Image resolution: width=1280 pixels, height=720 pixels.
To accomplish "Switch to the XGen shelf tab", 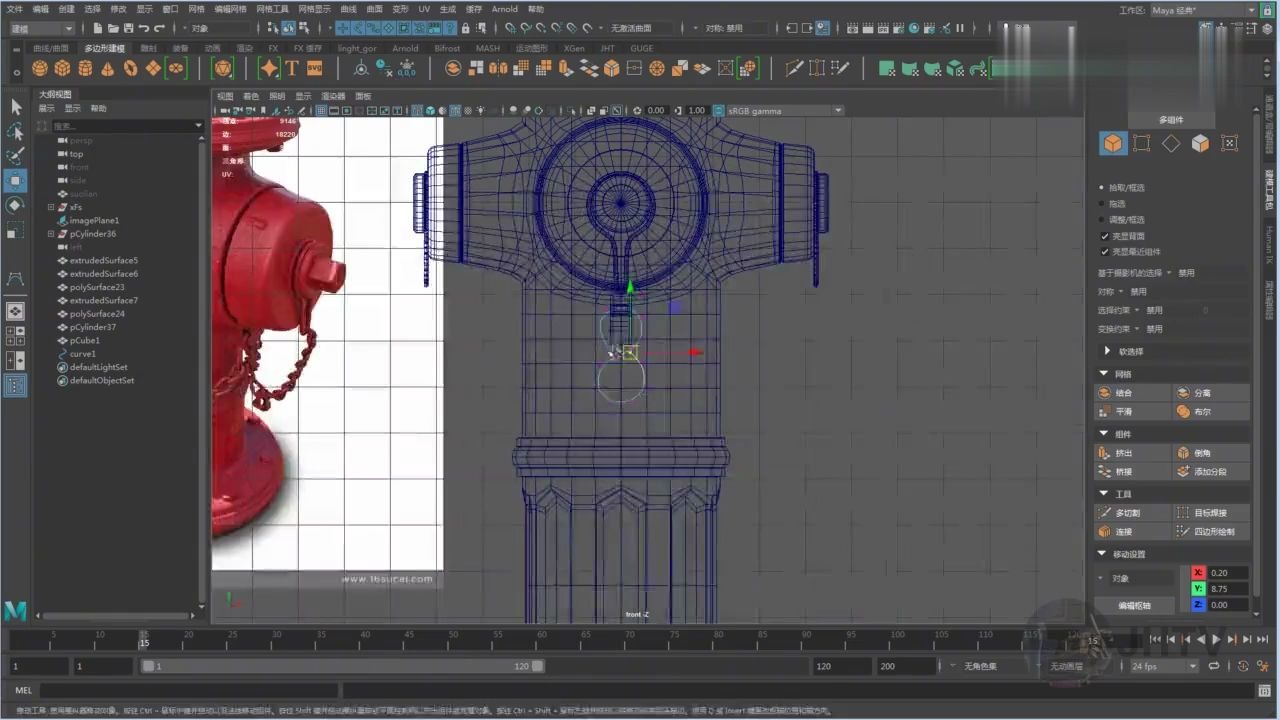I will 574,48.
